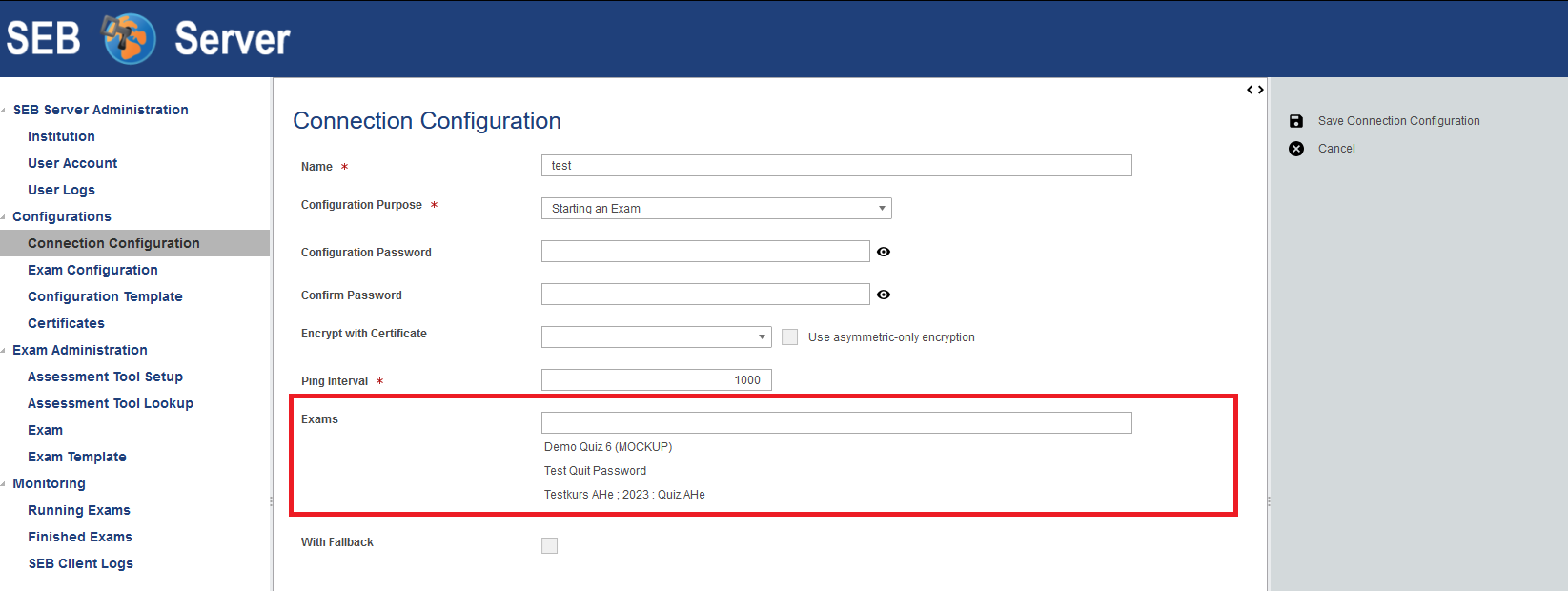Viewport: 1568px width, 591px height.
Task: Show the Configuration Password with eye icon
Action: point(884,252)
